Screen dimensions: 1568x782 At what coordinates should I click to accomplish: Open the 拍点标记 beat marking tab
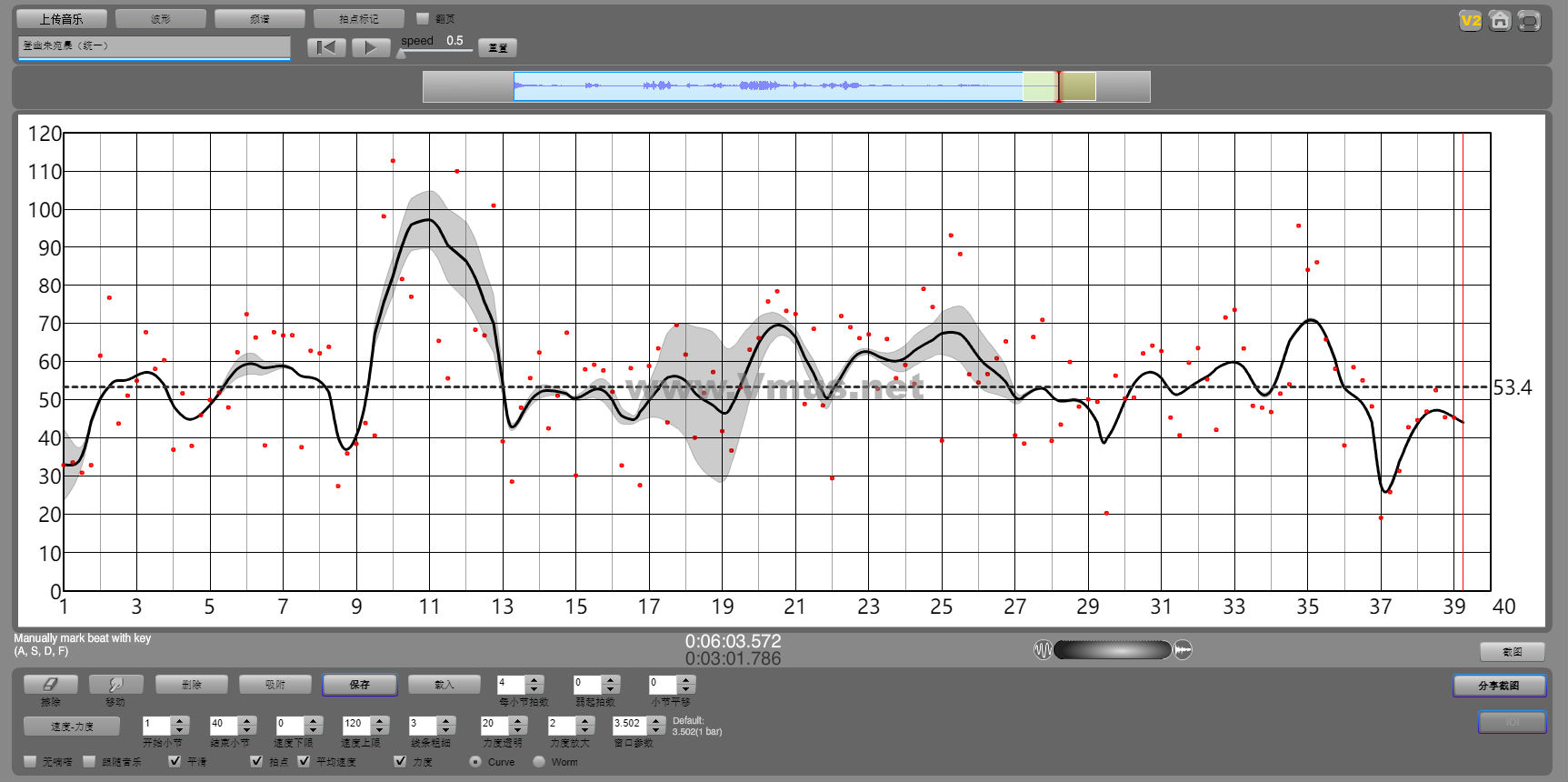point(359,18)
